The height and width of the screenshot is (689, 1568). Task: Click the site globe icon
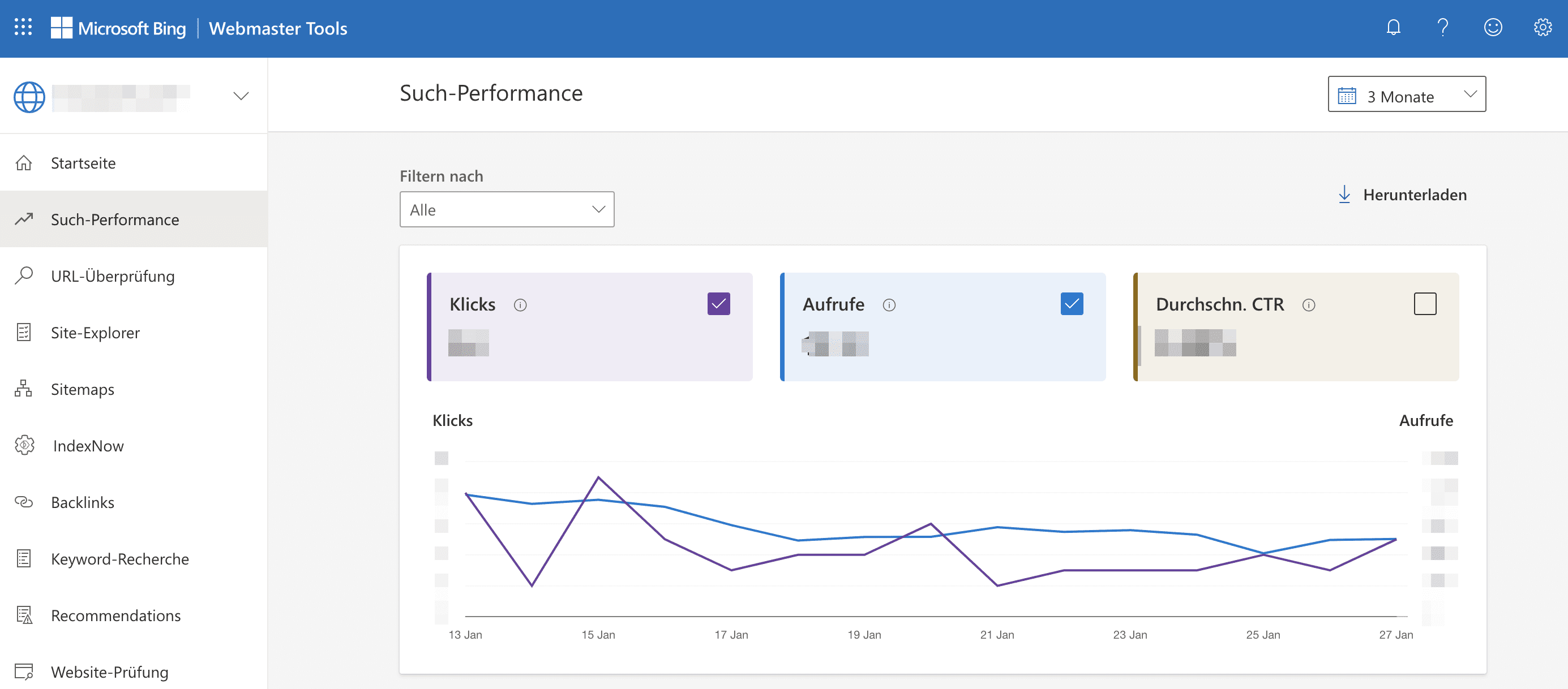pos(29,97)
